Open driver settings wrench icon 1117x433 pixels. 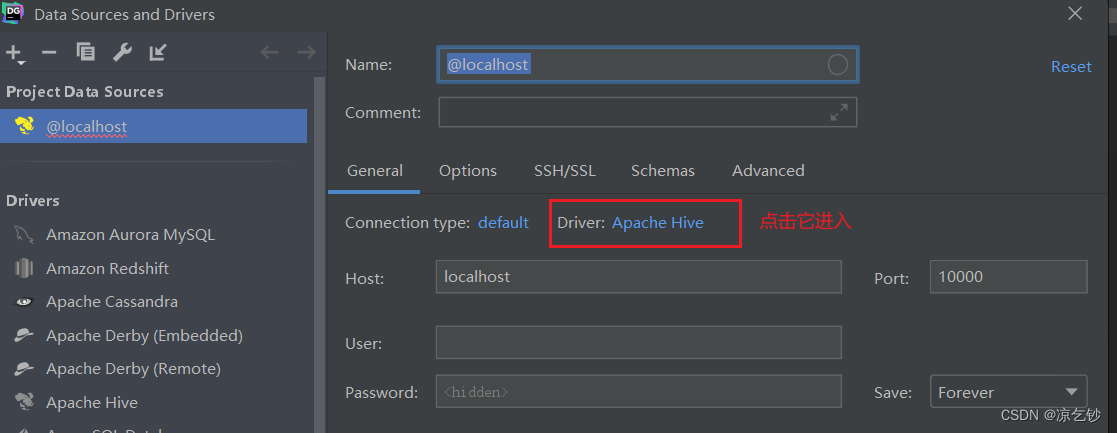point(122,52)
